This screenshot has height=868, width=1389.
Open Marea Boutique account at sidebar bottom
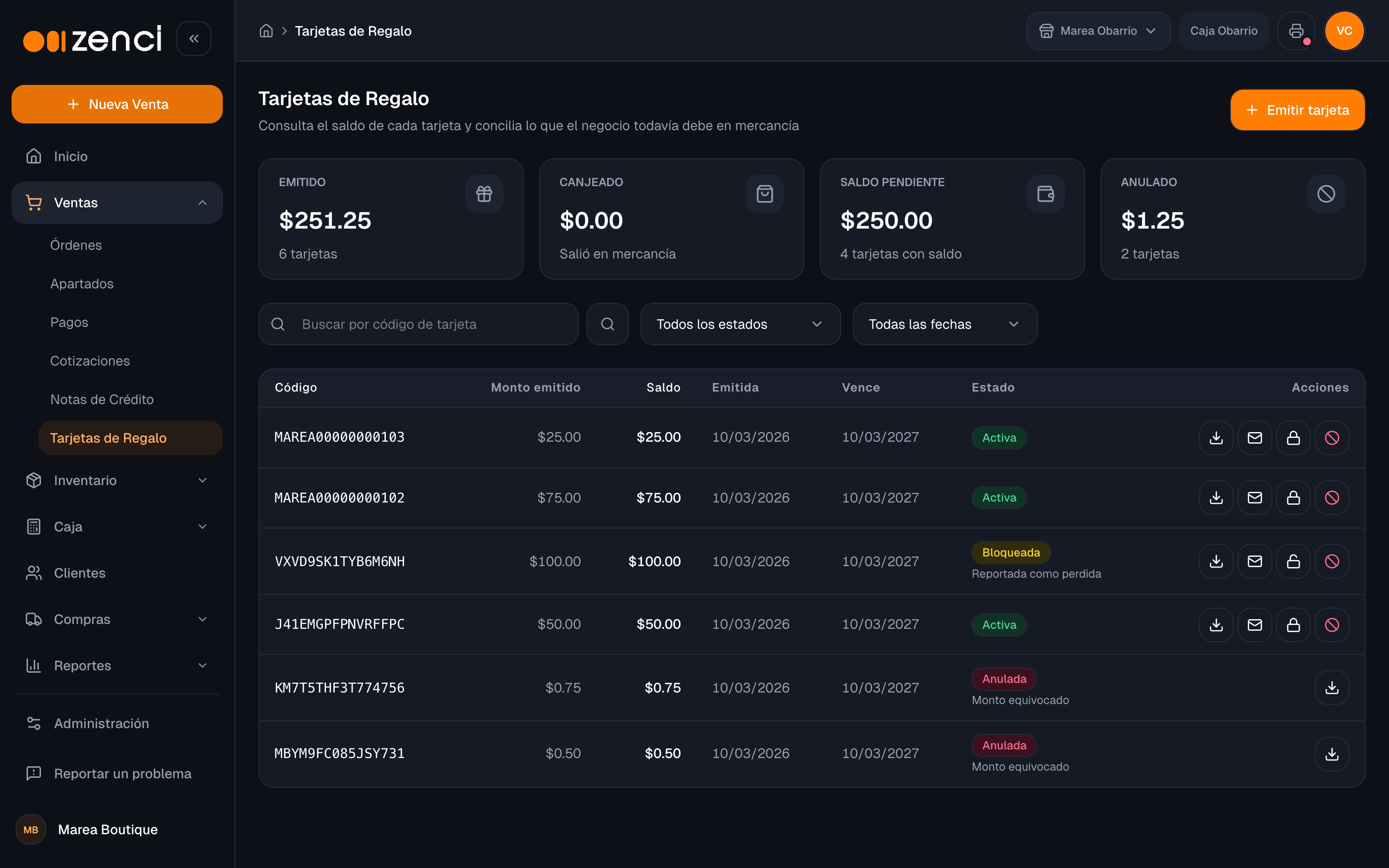pos(117,829)
